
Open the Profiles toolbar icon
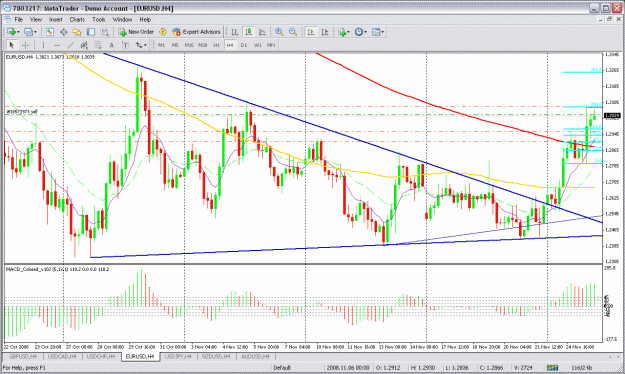coord(28,32)
